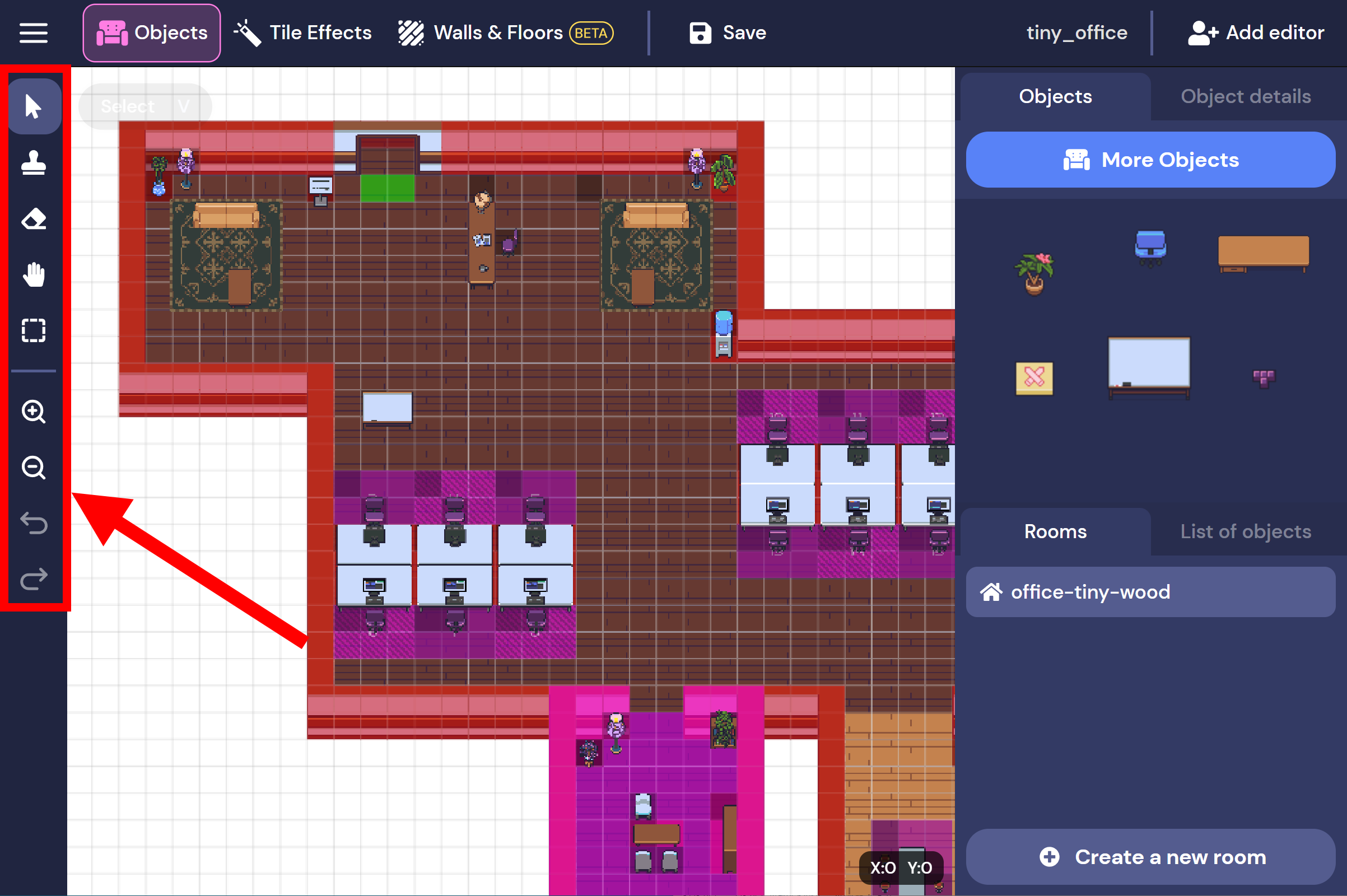Switch to List of objects tab
The image size is (1347, 896).
(1245, 531)
